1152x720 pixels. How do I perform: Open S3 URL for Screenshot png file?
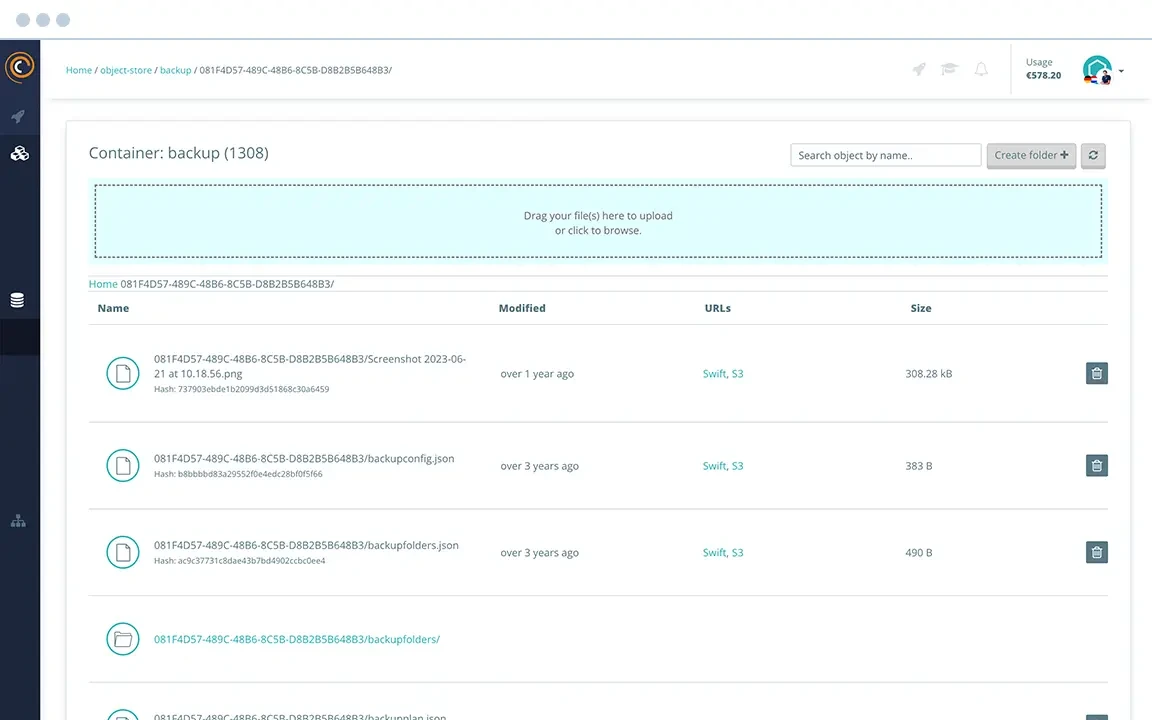(738, 374)
